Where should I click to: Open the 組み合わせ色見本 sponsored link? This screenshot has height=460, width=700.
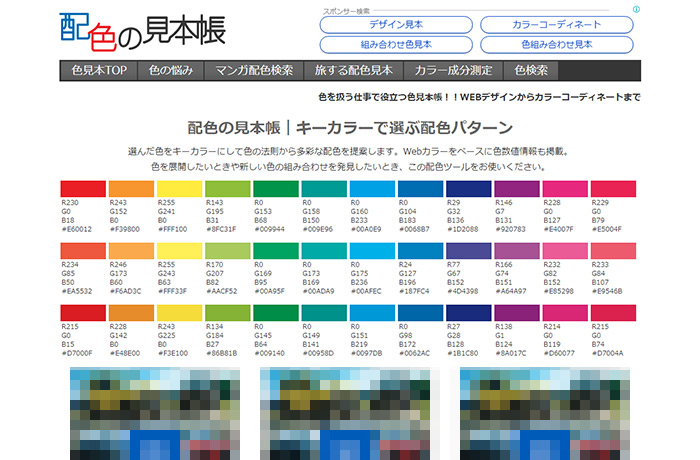click(x=396, y=45)
